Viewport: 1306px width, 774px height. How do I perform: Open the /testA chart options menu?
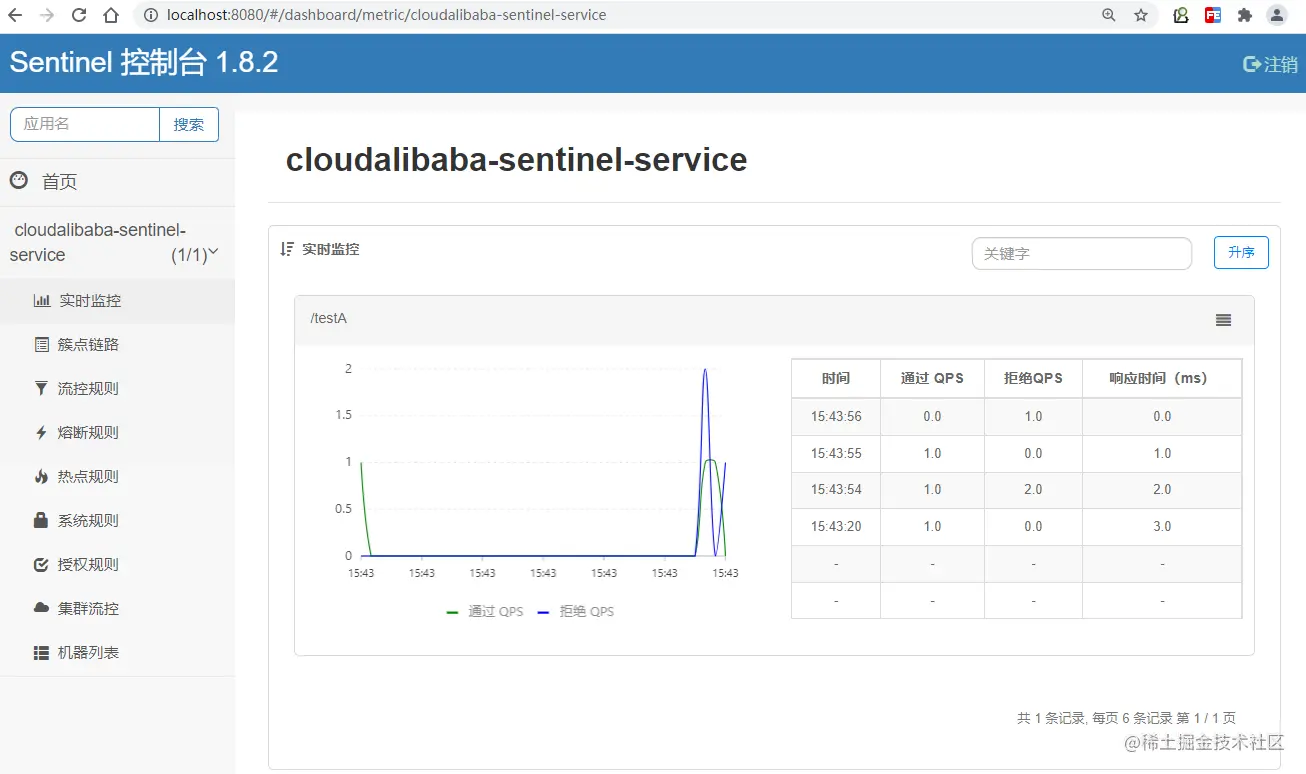1222,319
